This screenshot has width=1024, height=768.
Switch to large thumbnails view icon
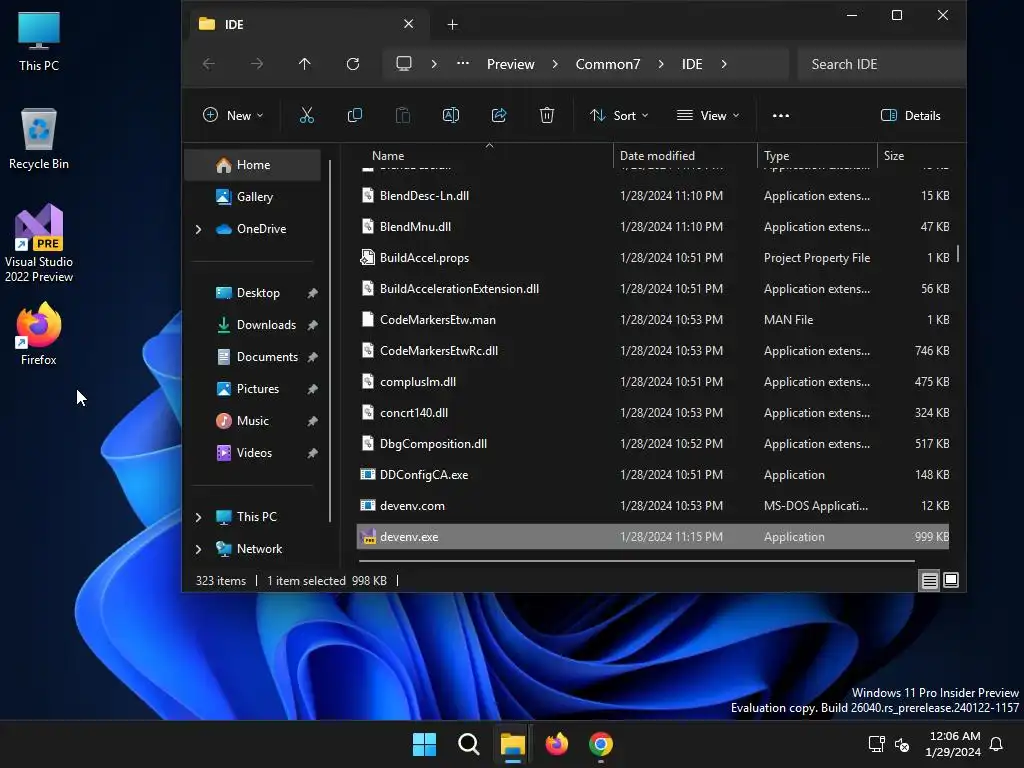pos(951,580)
